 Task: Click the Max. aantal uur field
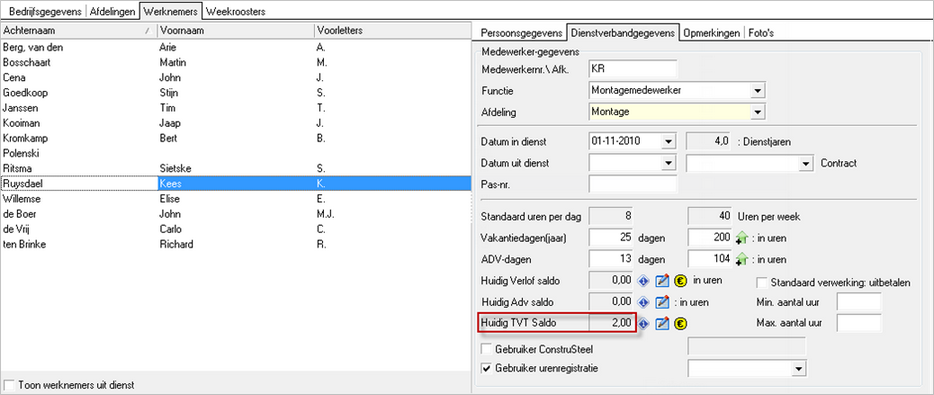(858, 323)
